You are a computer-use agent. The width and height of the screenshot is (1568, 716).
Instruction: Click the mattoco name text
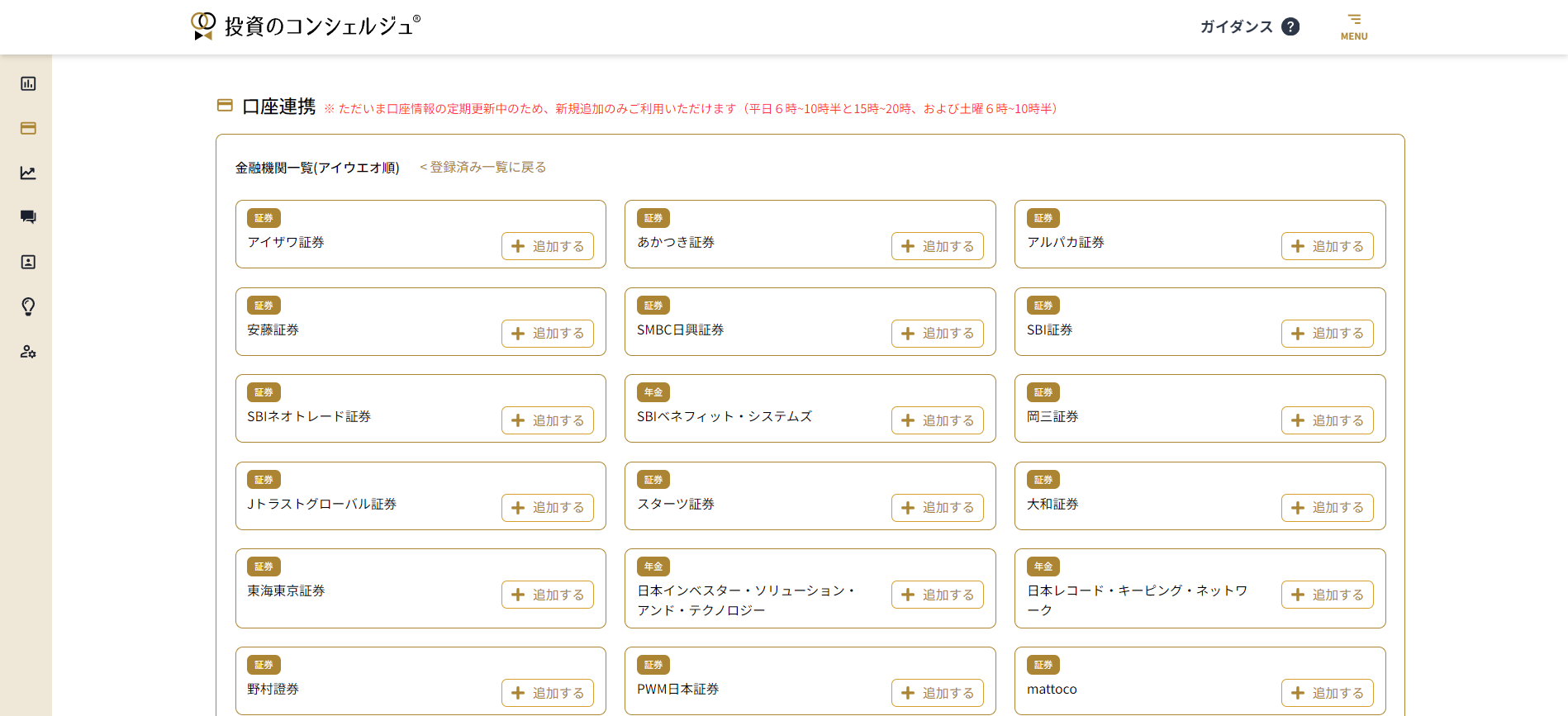1052,689
